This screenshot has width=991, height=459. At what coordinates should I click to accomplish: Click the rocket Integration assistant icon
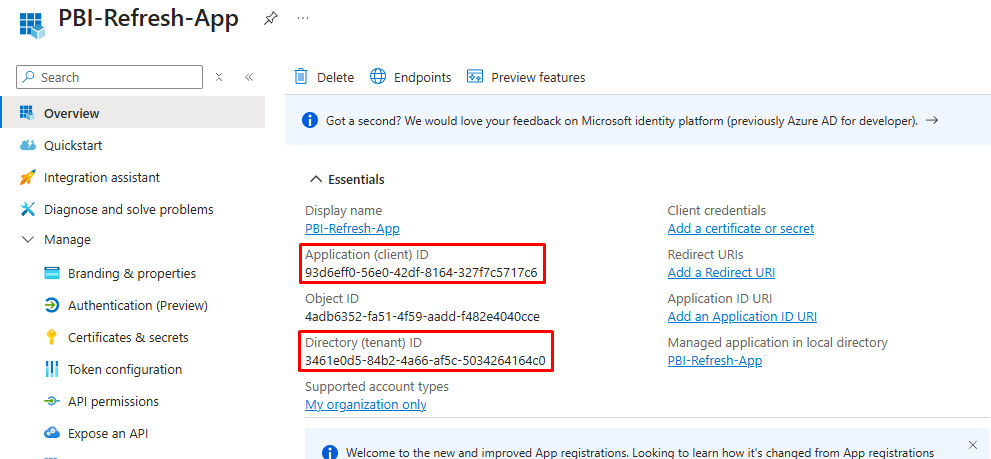[27, 178]
